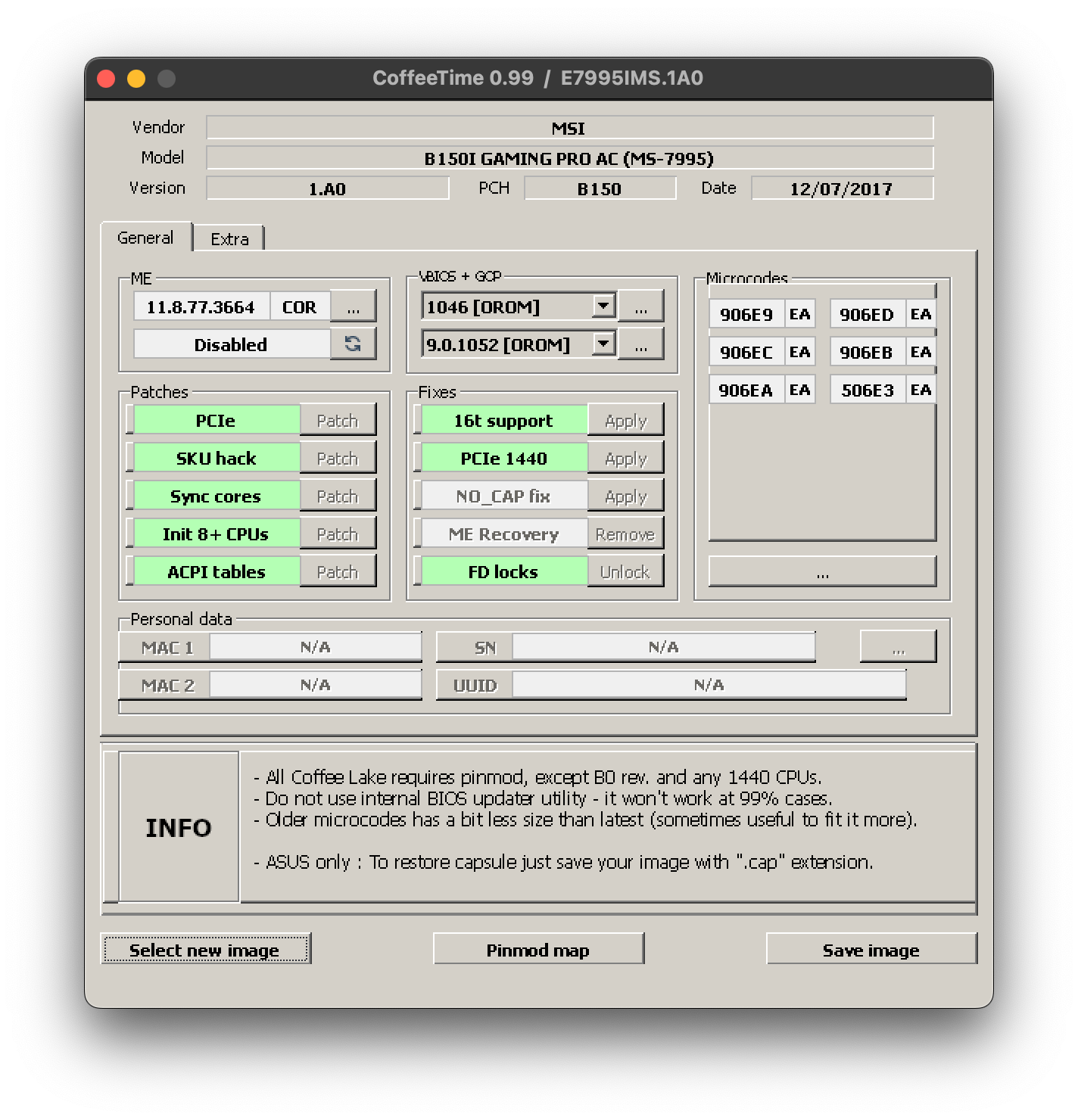Image resolution: width=1078 pixels, height=1120 pixels.
Task: Minimize the CoffeeTime window
Action: click(x=136, y=79)
